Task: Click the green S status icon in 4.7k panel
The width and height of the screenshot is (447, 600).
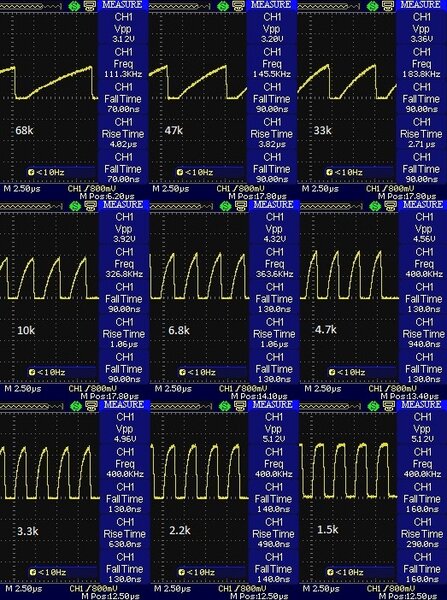Action: (375, 206)
